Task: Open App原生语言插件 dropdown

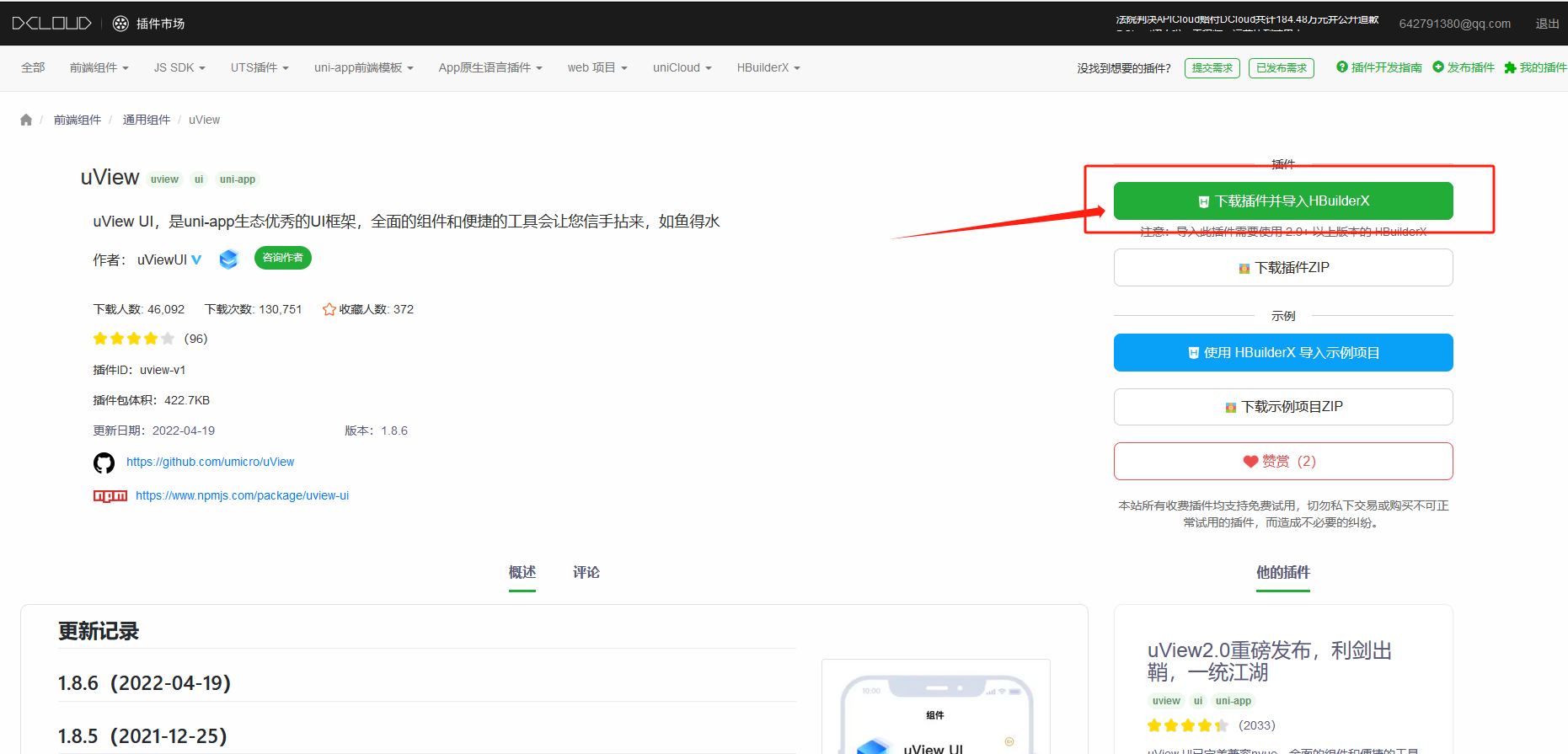Action: [x=490, y=67]
